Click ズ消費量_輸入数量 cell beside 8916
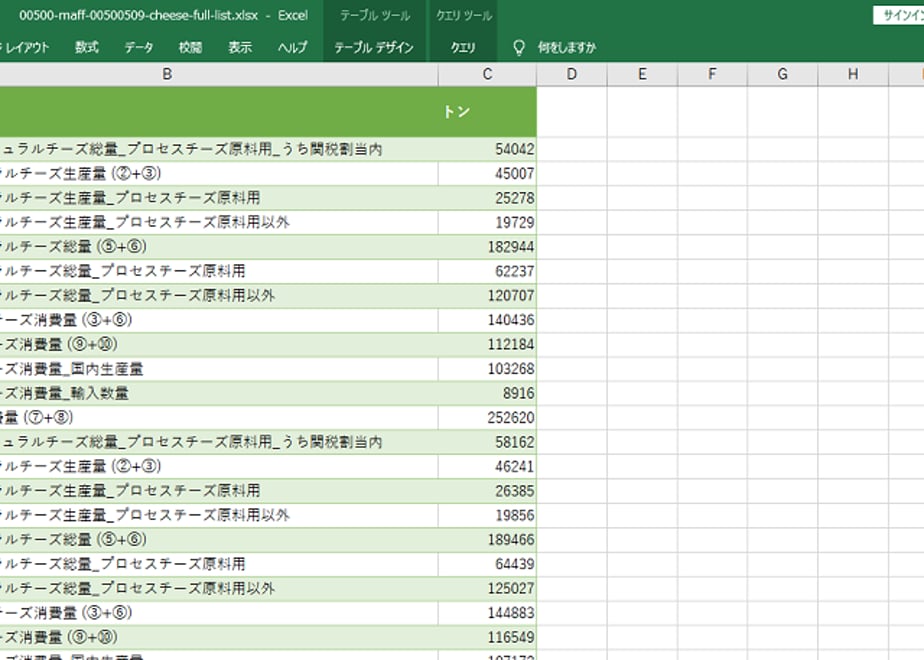Viewport: 924px width, 660px height. coord(219,393)
